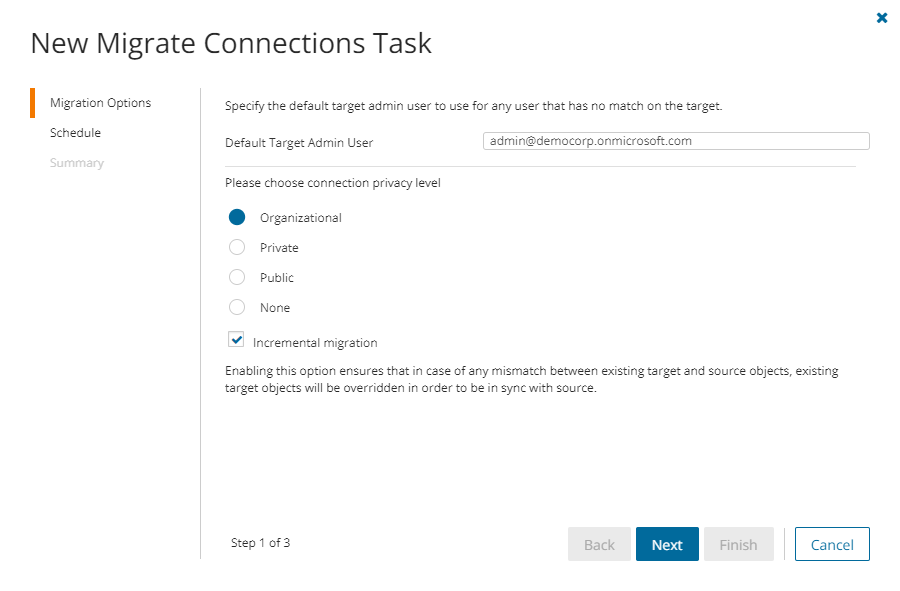Click the default target admin instruction text
Viewport: 900px width, 591px height.
[473, 105]
